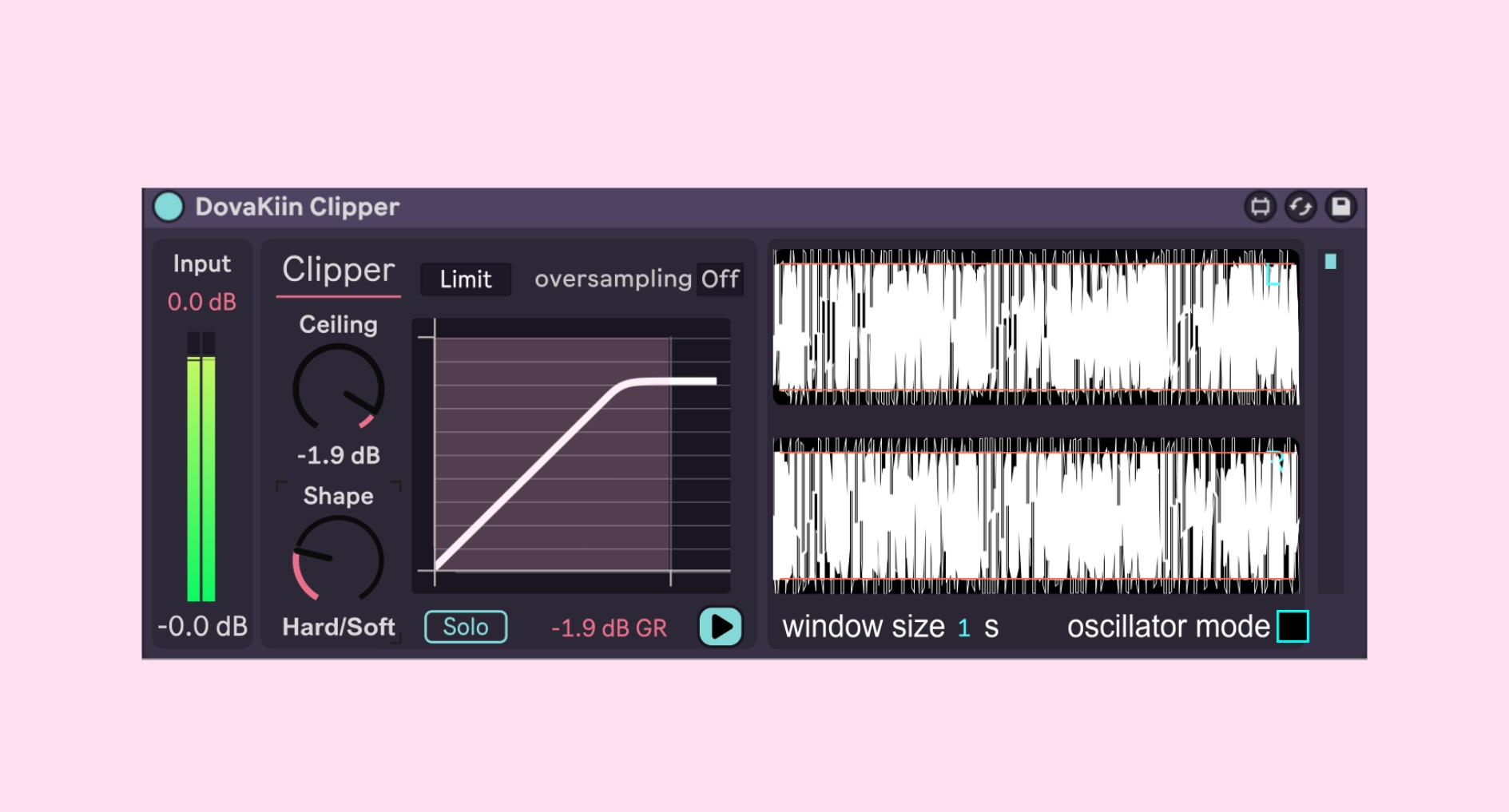Click the window size value field
The height and width of the screenshot is (812, 1509).
(964, 628)
